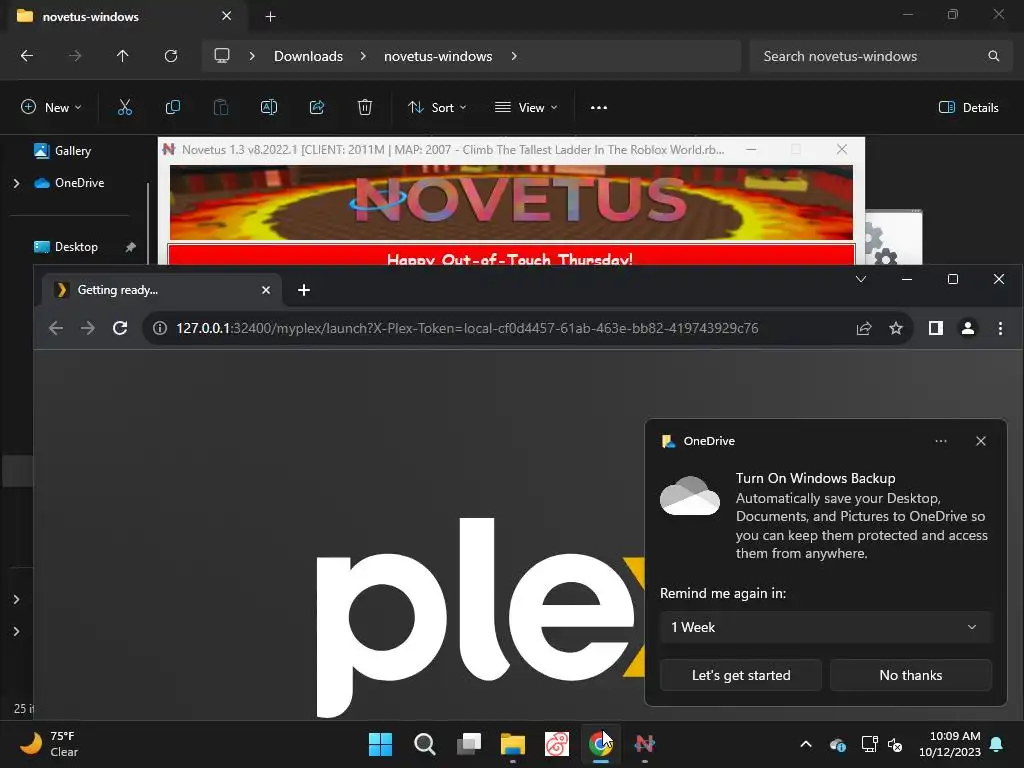Click the Rename icon in Explorer toolbar
Viewport: 1024px width, 768px height.
pyautogui.click(x=269, y=107)
